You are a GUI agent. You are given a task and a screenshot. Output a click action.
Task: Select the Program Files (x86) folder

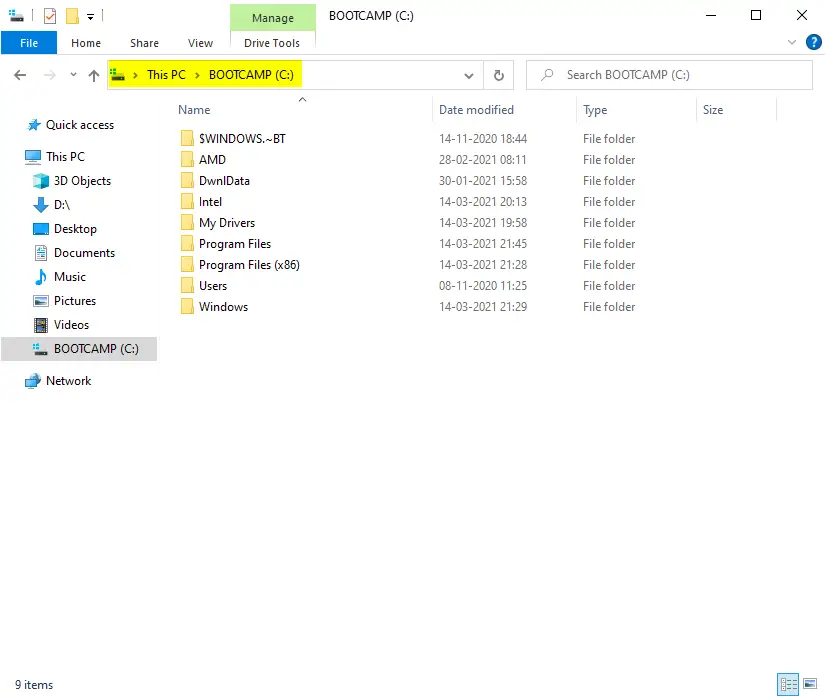click(249, 264)
